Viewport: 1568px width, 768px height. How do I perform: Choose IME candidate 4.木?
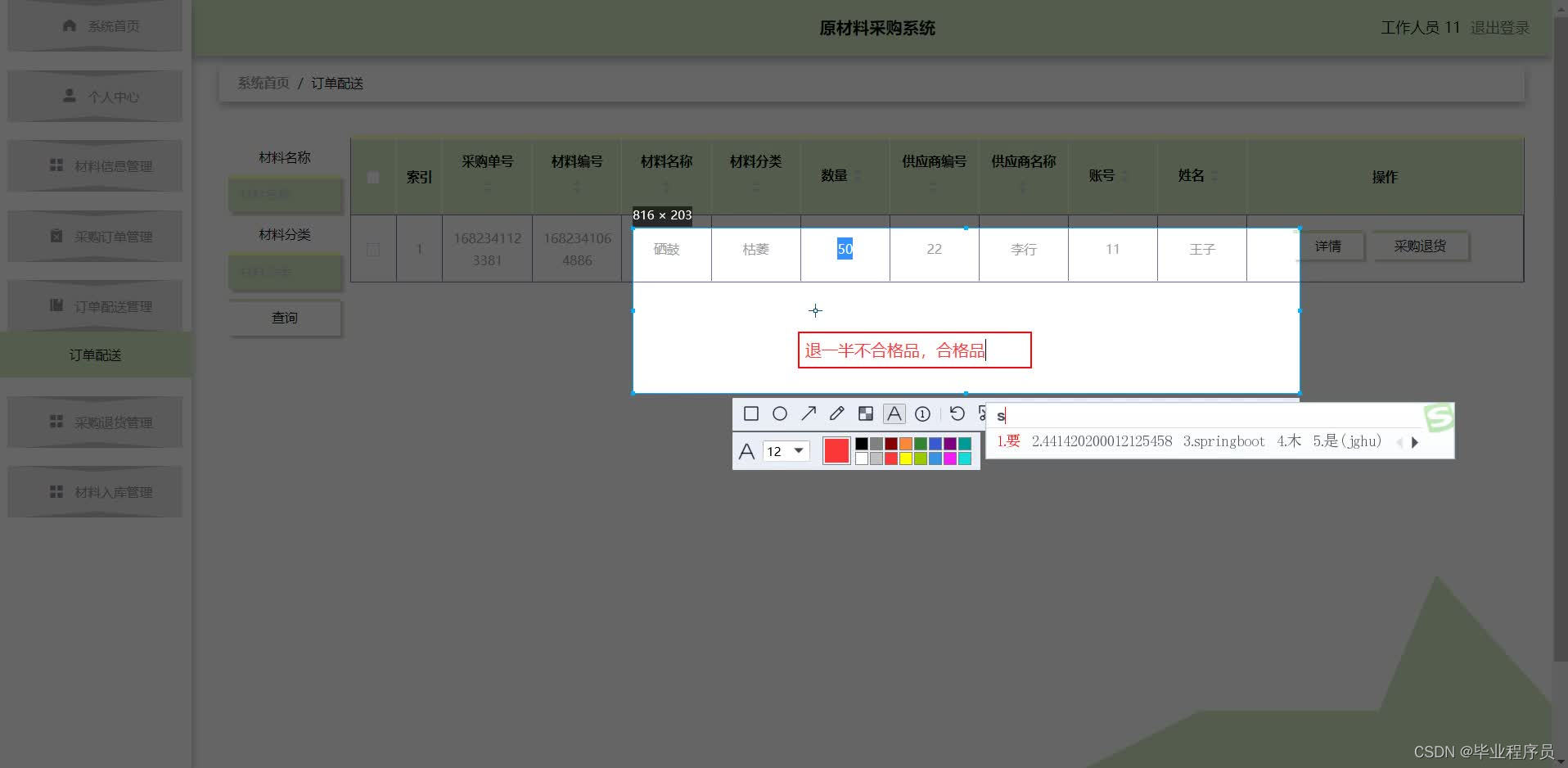click(1289, 441)
